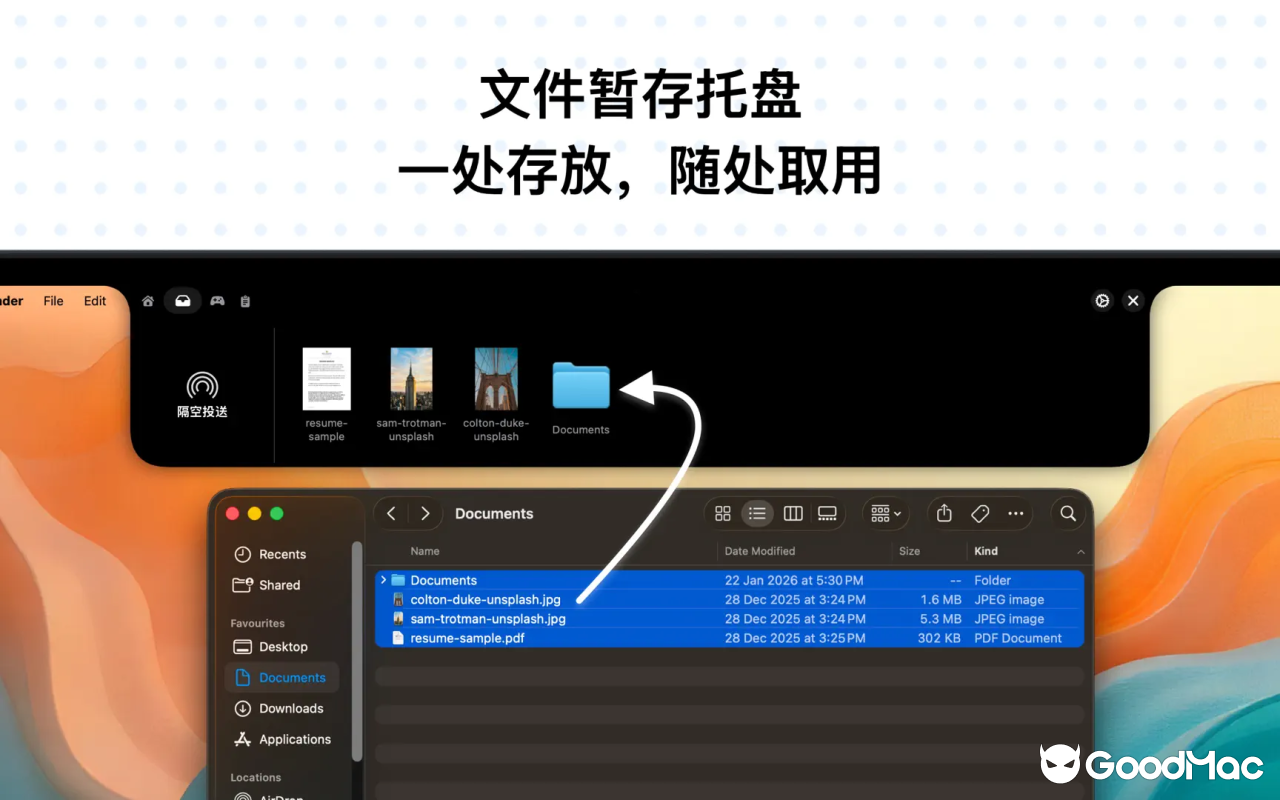This screenshot has height=800, width=1280.
Task: Open the game controller tab icon
Action: pyautogui.click(x=217, y=301)
